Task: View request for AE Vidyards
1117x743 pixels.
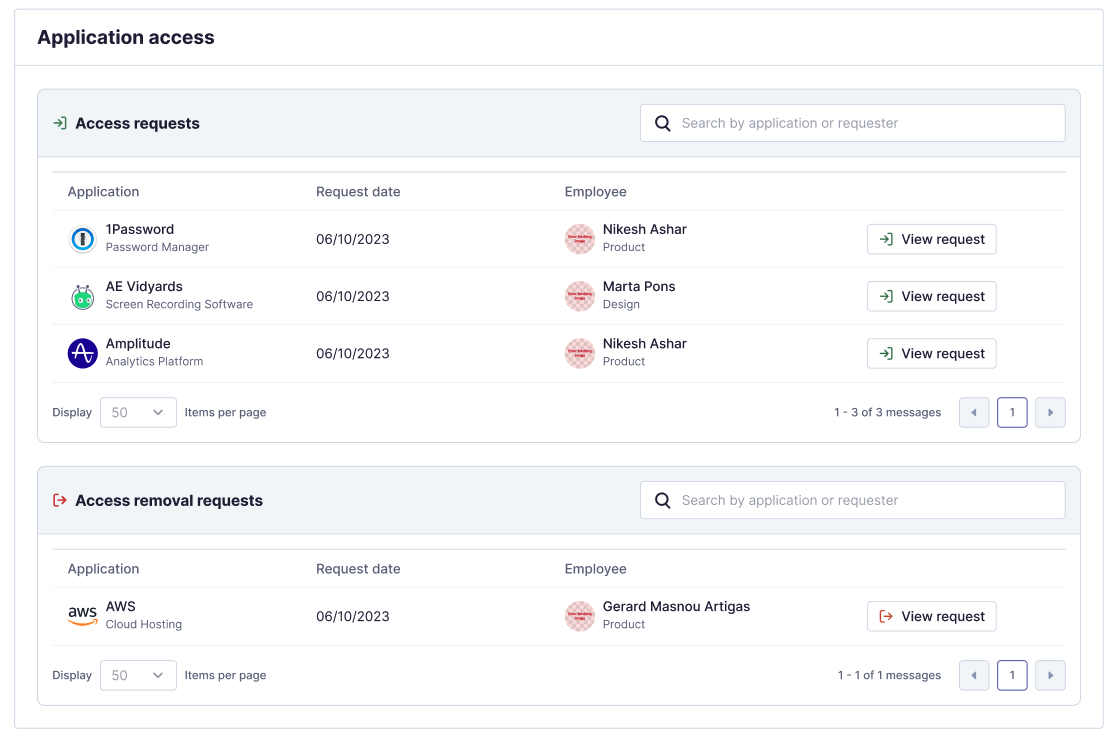Action: point(931,296)
